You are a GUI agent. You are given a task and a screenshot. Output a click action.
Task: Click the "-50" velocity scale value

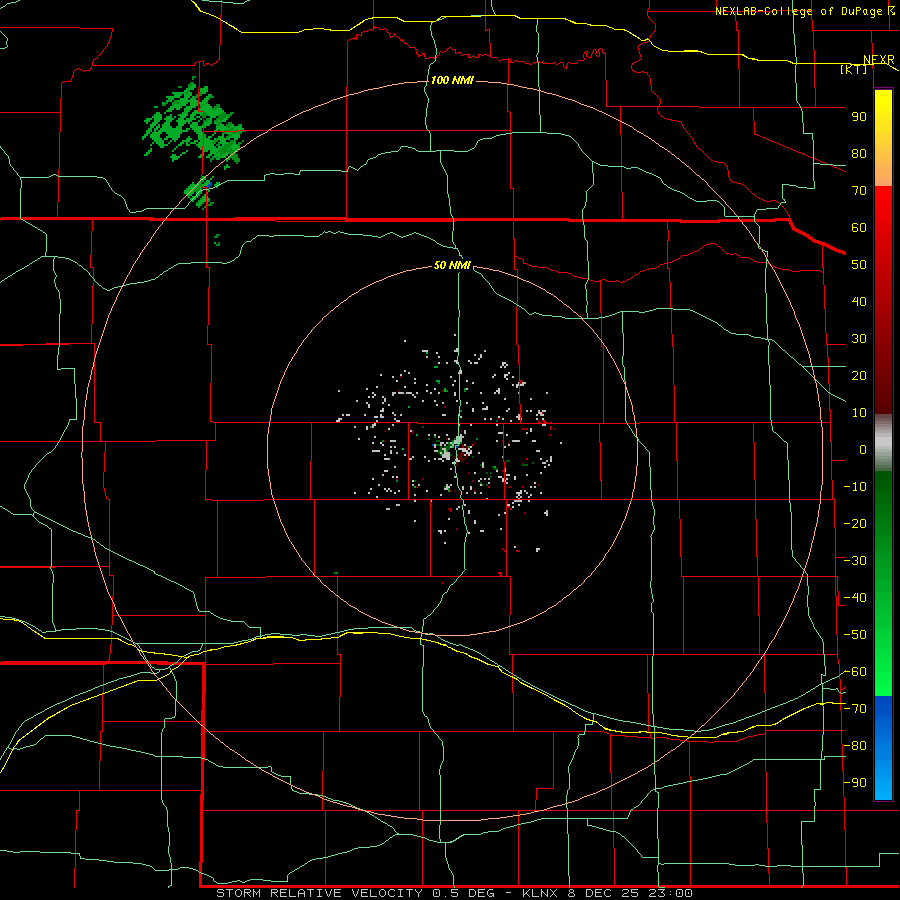pyautogui.click(x=855, y=635)
